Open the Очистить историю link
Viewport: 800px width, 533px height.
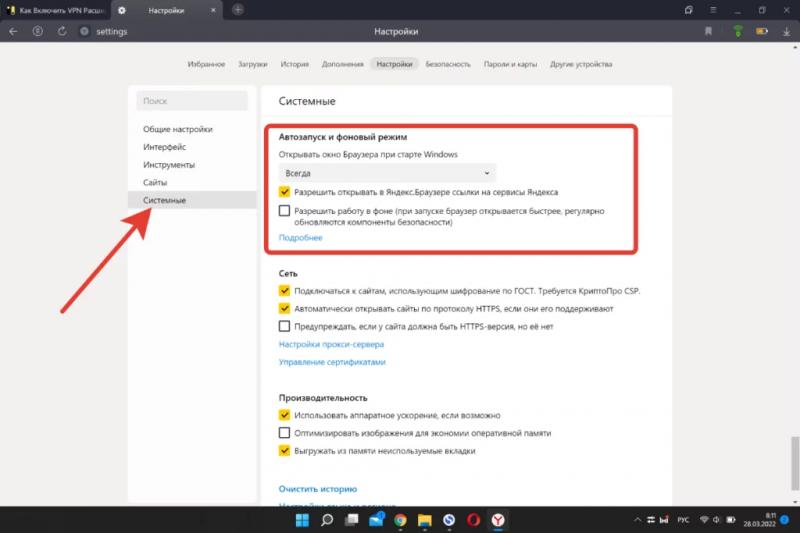317,489
